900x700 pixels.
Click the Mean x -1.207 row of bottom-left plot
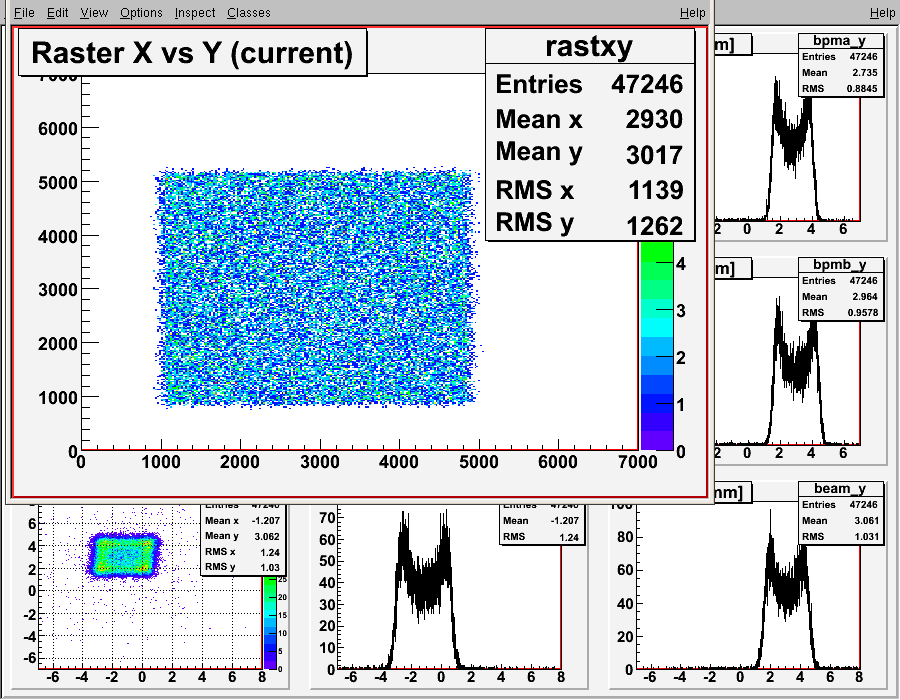coord(243,520)
